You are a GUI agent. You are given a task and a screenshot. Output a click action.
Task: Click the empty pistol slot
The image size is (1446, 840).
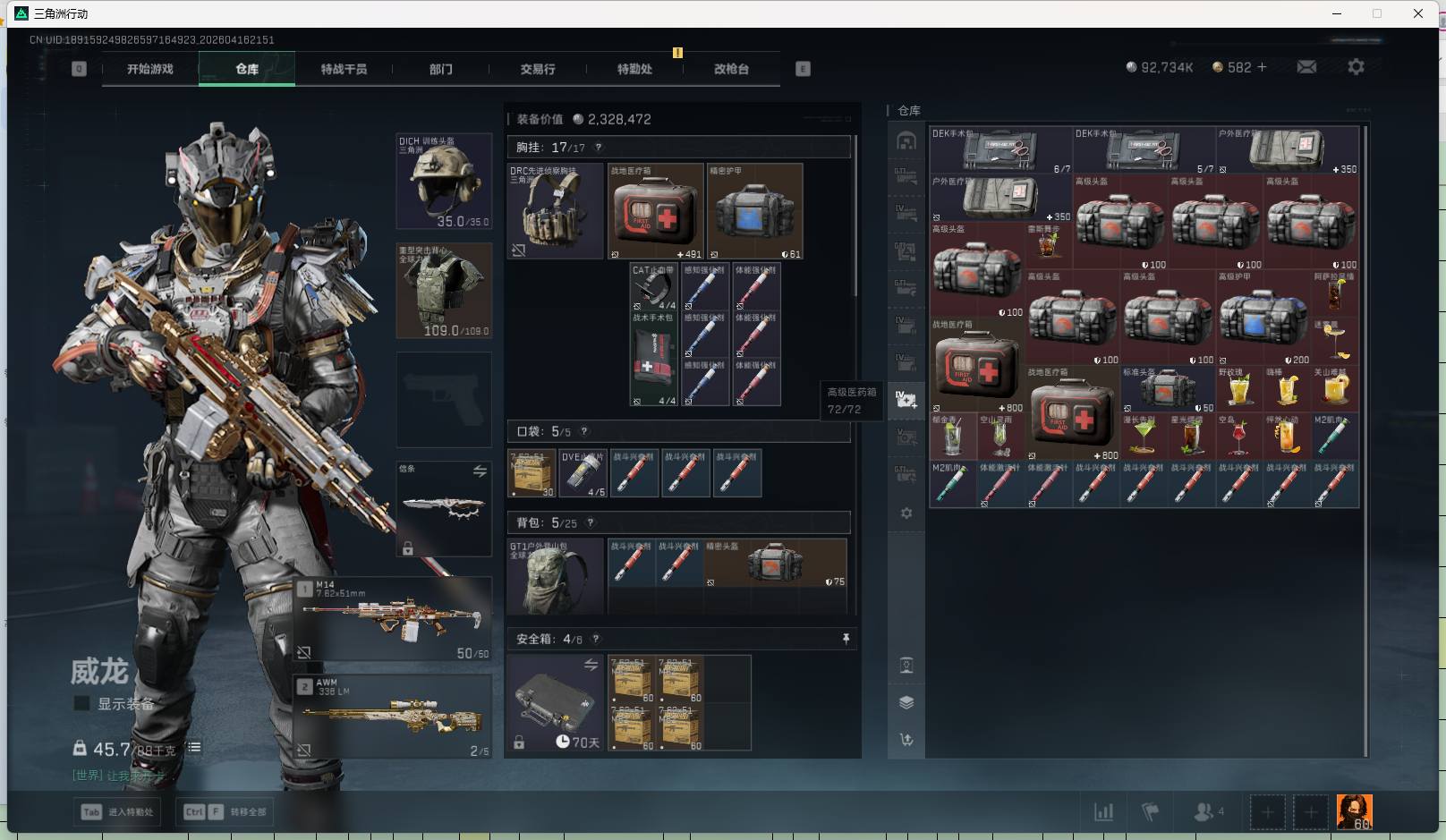pos(444,400)
